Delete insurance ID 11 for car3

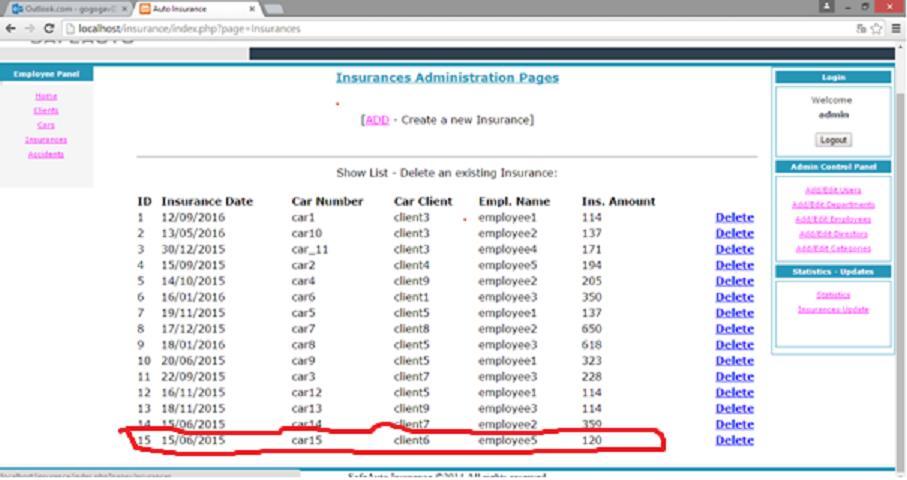point(735,376)
